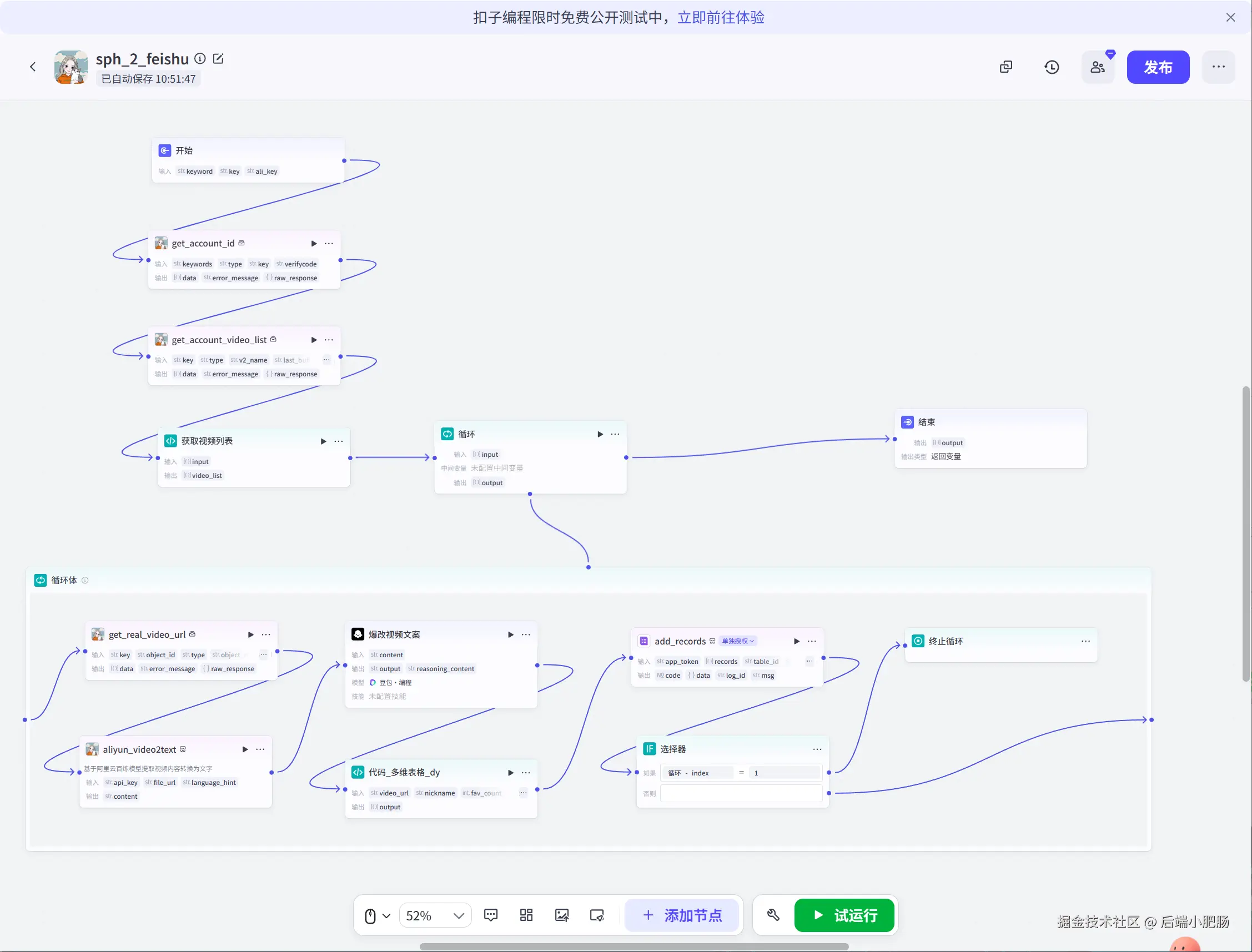Open the 52% zoom level dropdown
1252x952 pixels.
(435, 916)
